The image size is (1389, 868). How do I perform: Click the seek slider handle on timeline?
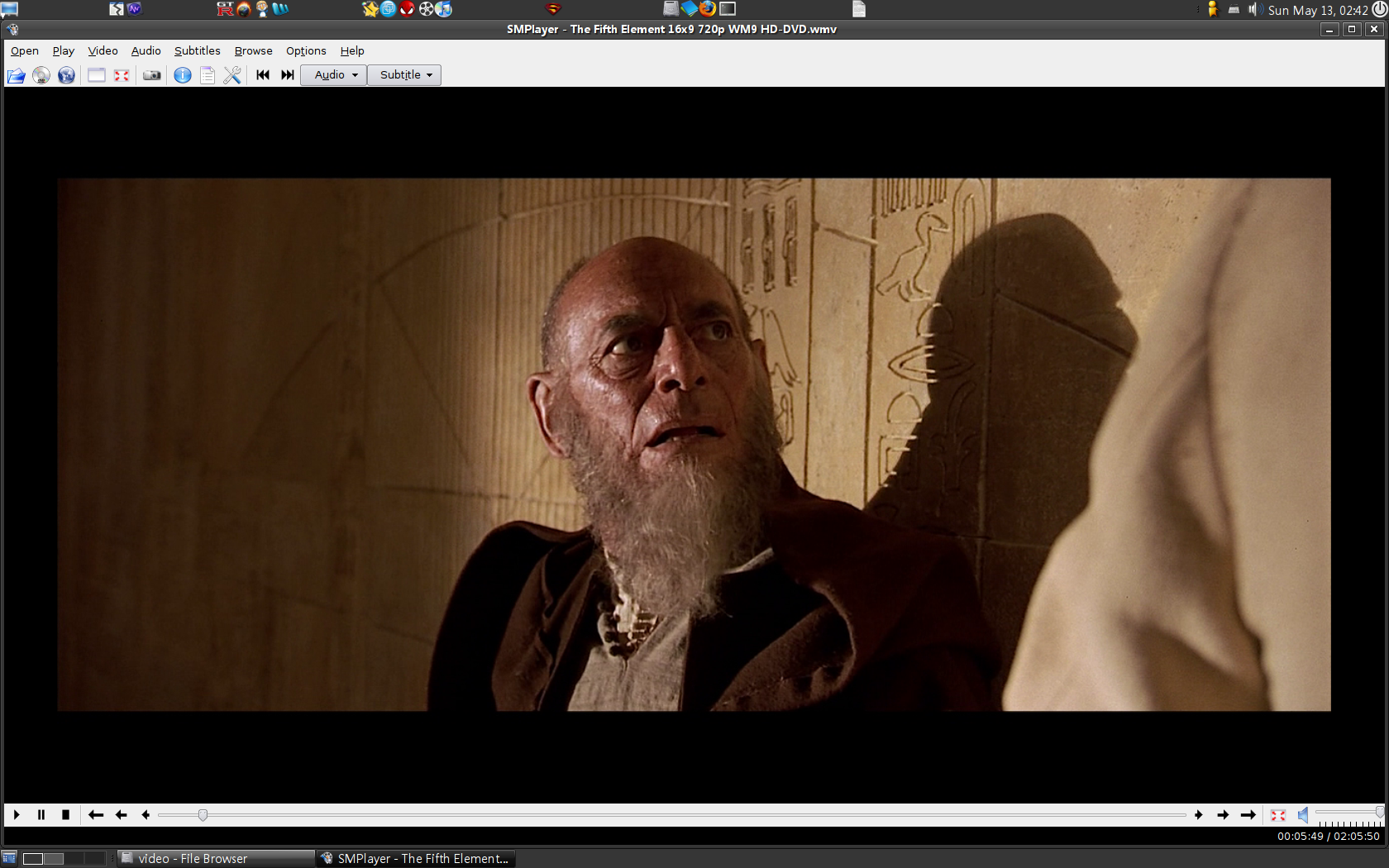point(203,815)
